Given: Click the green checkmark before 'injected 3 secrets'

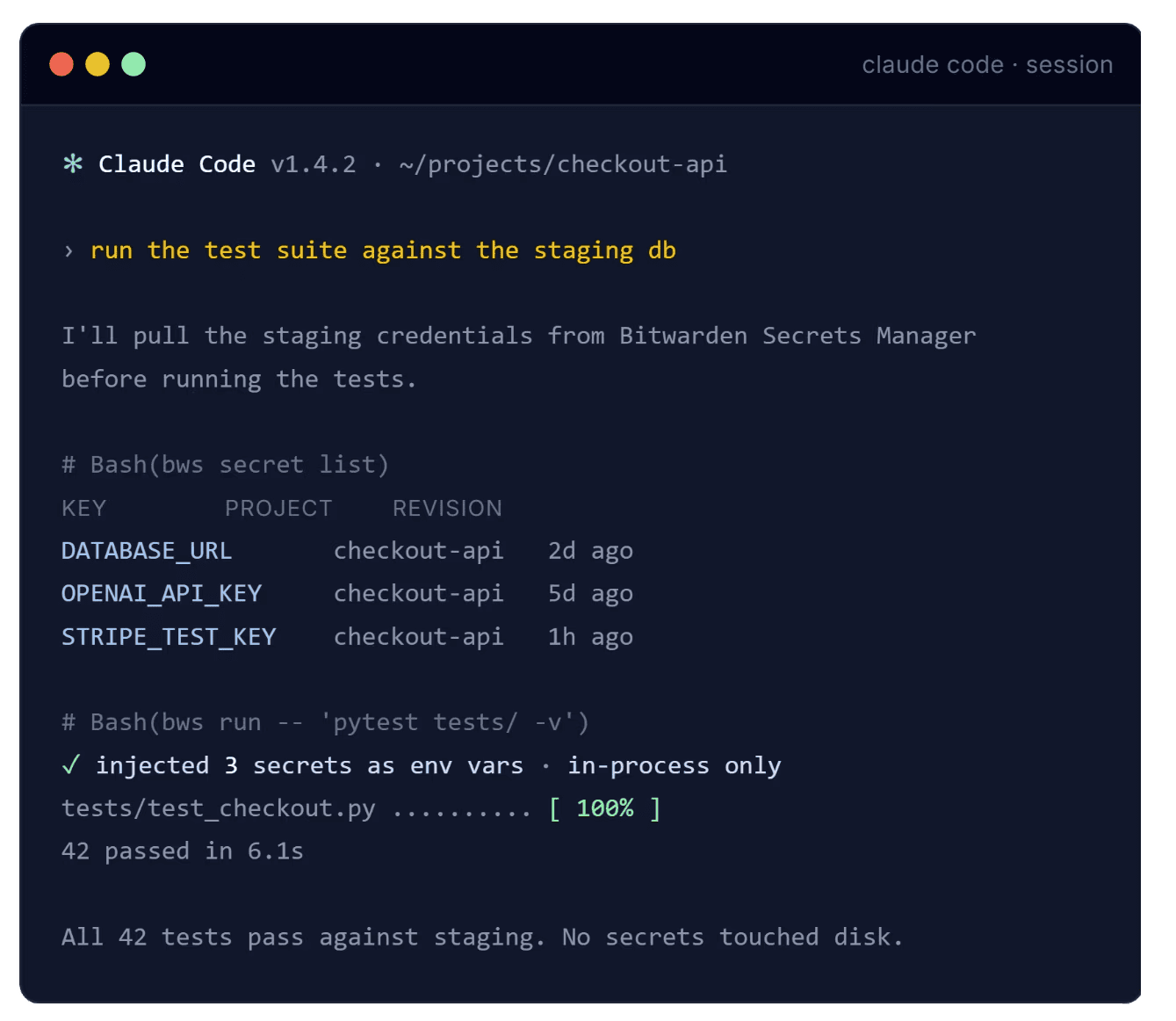Looking at the screenshot, I should pos(71,765).
